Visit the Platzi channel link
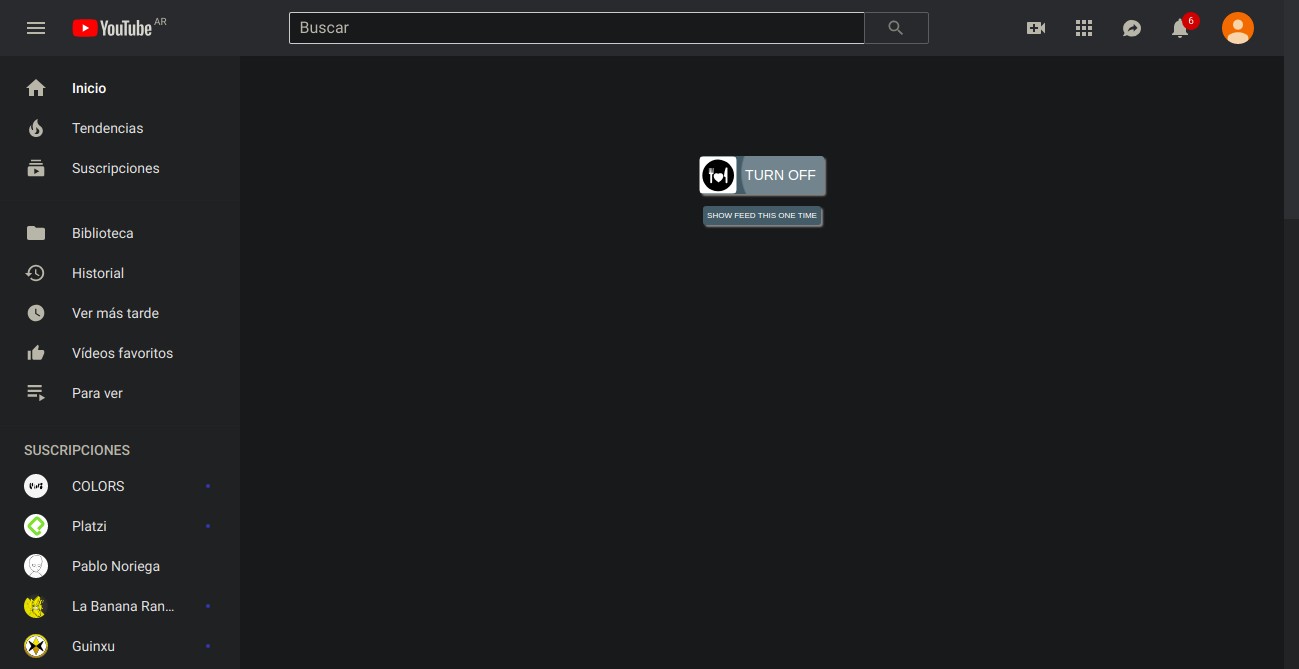This screenshot has width=1299, height=669. (89, 526)
